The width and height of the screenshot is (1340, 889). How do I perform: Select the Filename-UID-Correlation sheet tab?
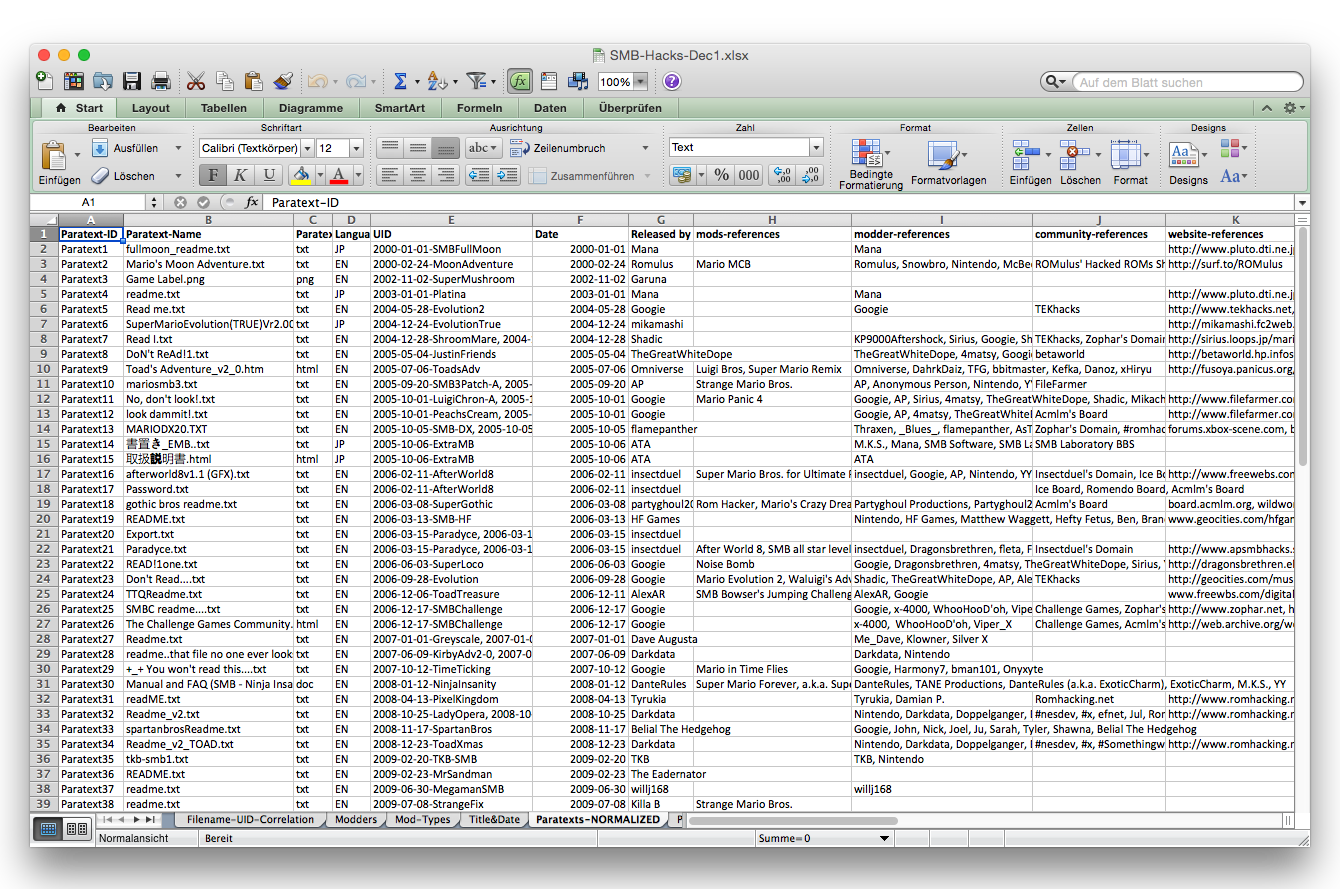pos(250,819)
